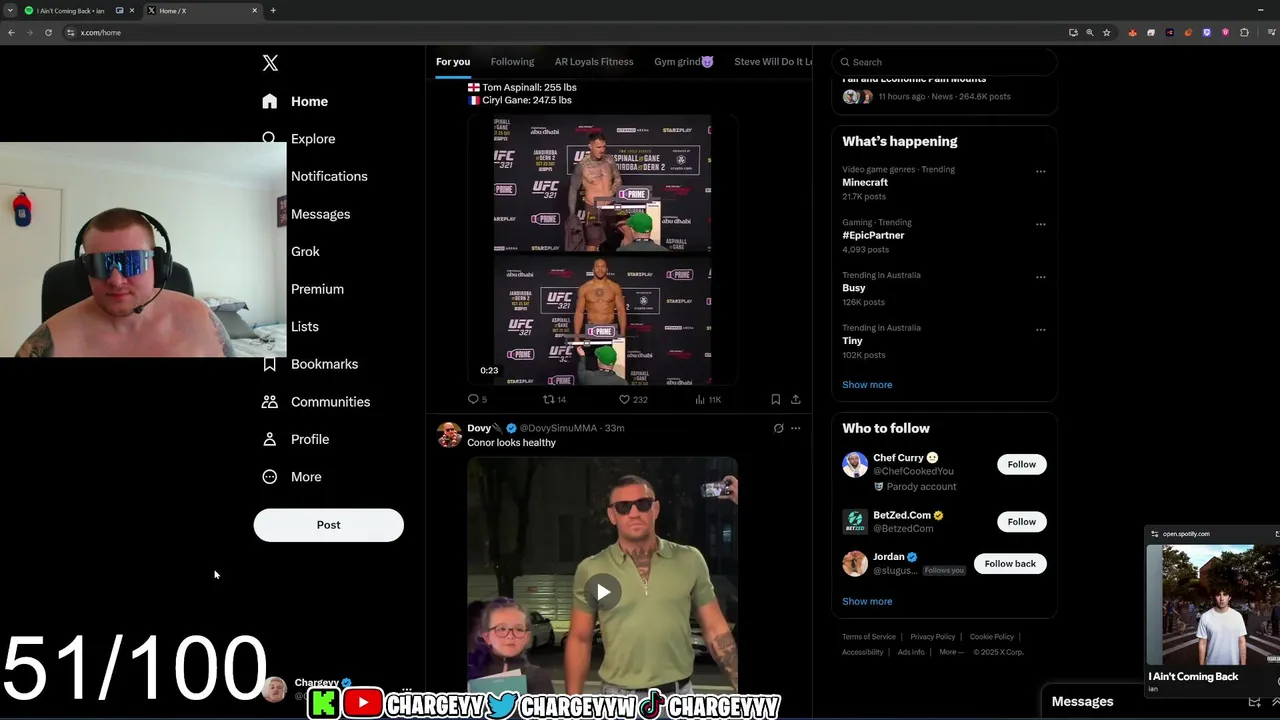Open @DovySimuMMA handle link
1280x720 pixels.
tap(558, 428)
